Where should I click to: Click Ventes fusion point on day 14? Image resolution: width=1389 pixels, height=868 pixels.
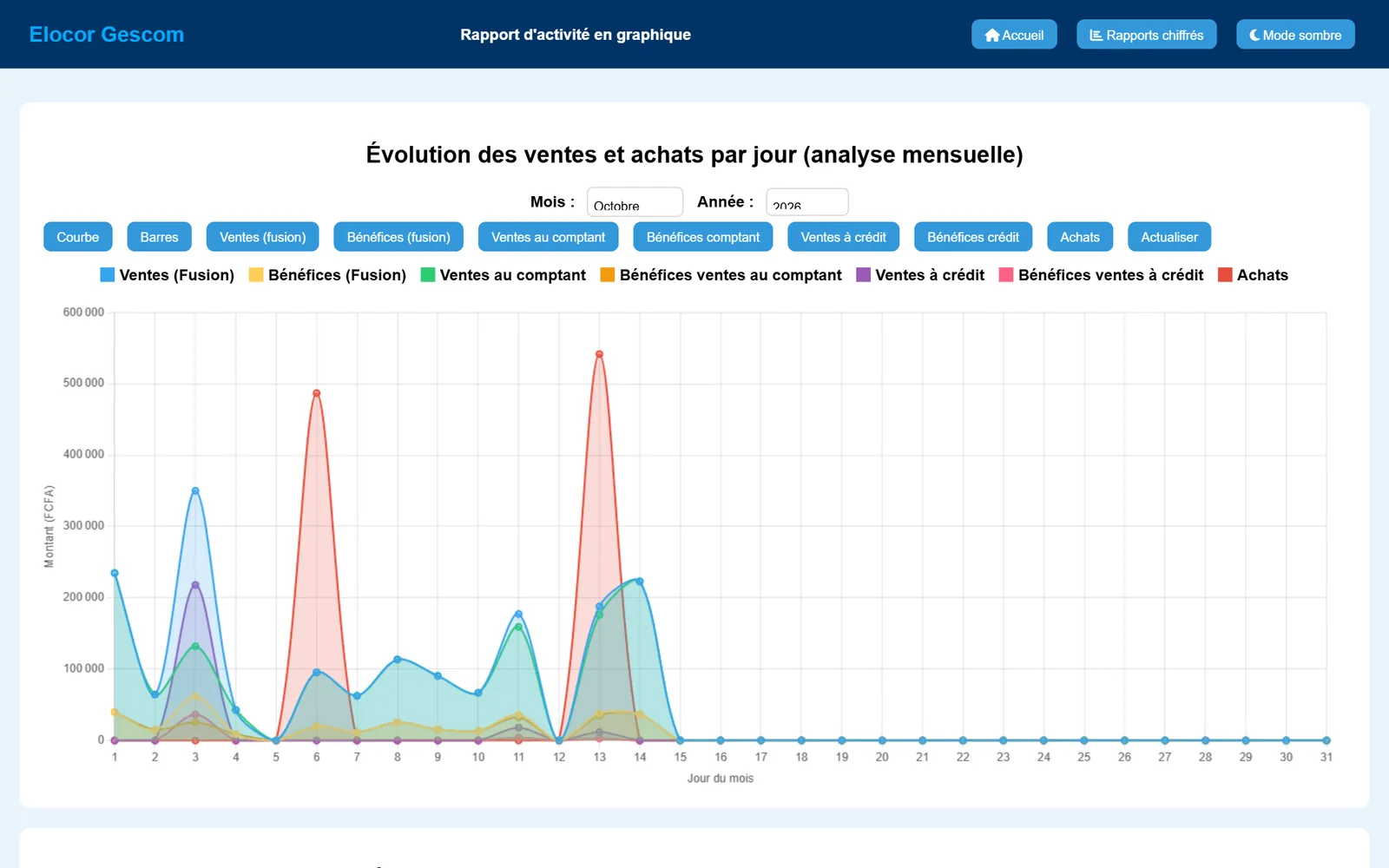tap(640, 582)
